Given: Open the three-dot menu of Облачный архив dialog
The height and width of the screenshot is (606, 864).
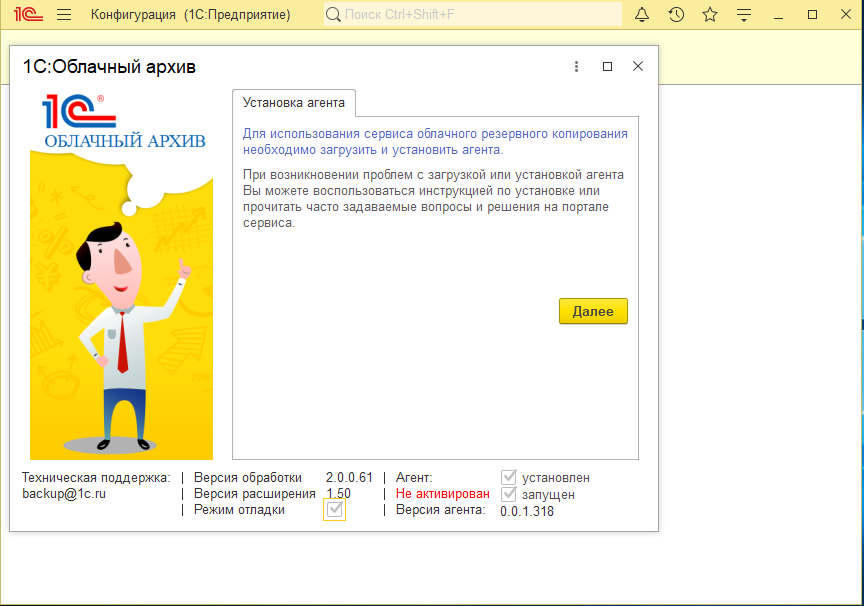Looking at the screenshot, I should point(576,67).
